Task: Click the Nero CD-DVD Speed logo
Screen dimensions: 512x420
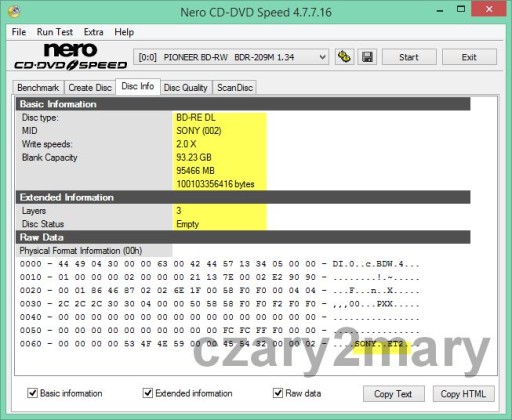Action: pyautogui.click(x=70, y=57)
